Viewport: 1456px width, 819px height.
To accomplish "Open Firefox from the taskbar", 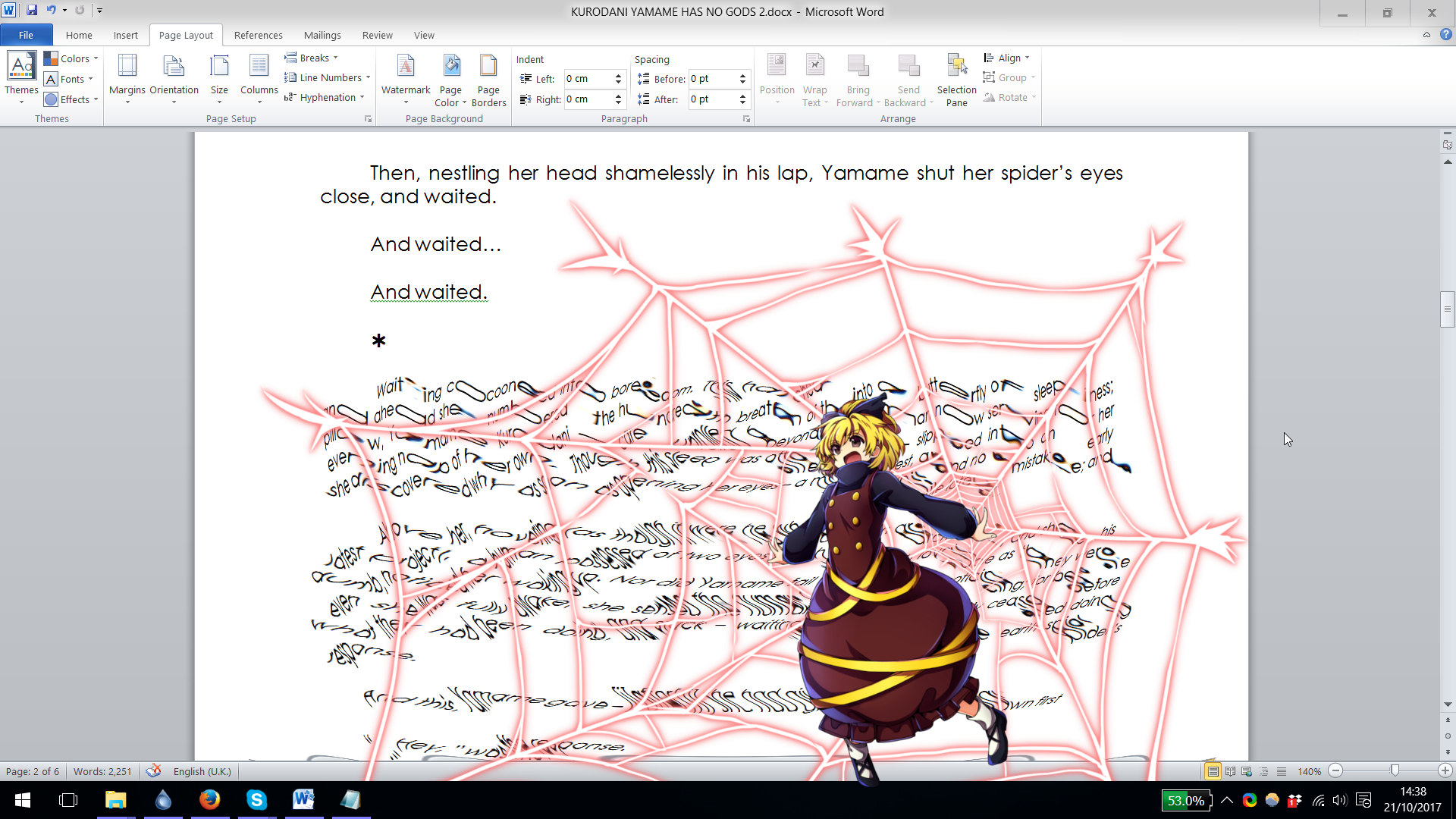I will pos(209,800).
